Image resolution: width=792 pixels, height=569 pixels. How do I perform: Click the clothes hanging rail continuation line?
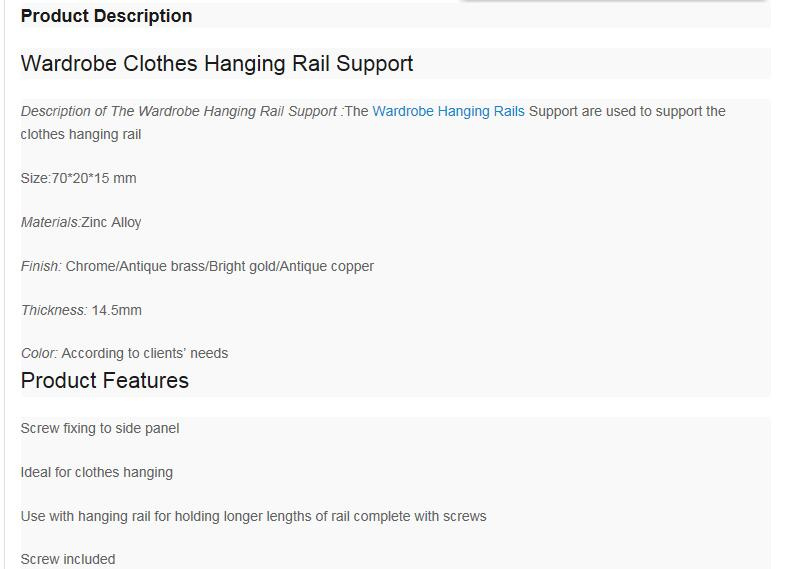click(x=81, y=134)
